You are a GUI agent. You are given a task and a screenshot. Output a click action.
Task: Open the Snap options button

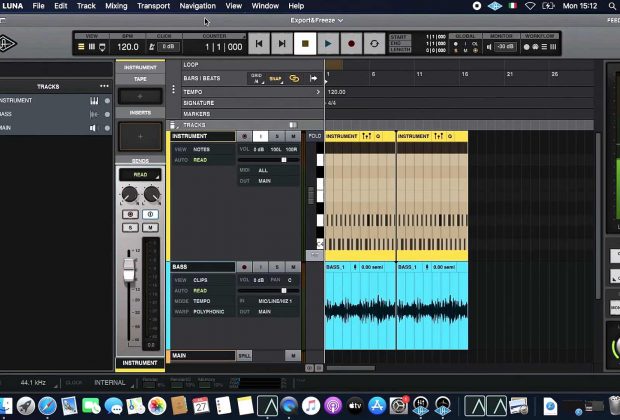click(276, 79)
